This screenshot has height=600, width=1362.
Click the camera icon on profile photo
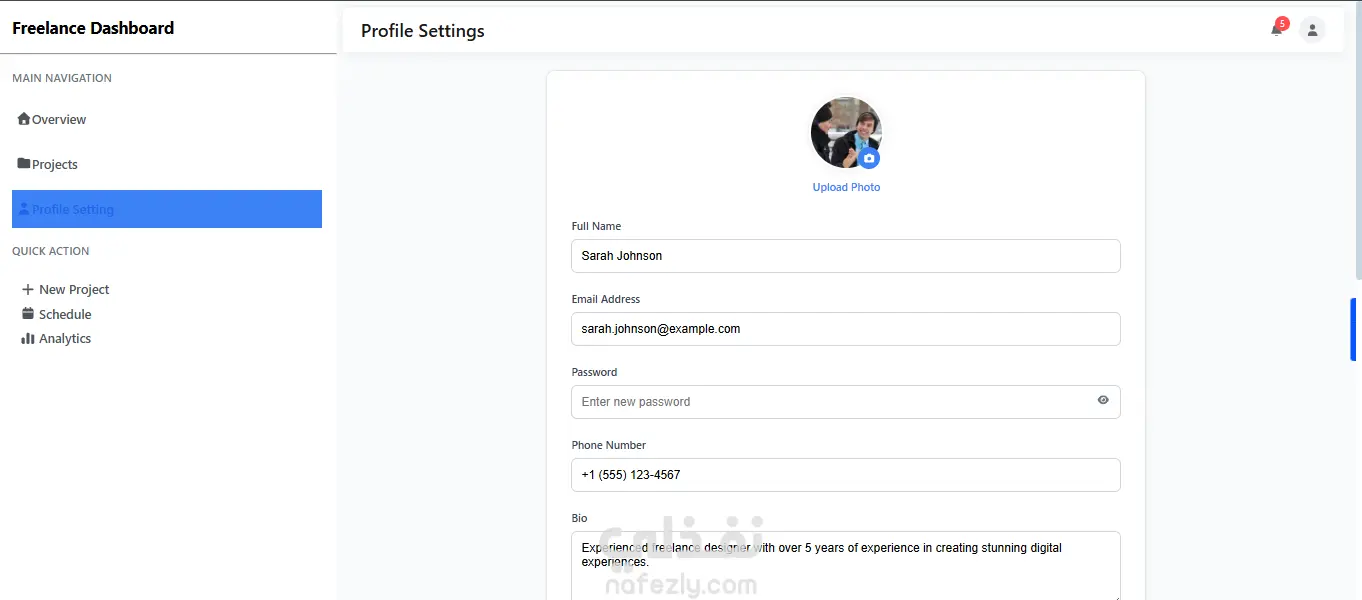(x=869, y=158)
